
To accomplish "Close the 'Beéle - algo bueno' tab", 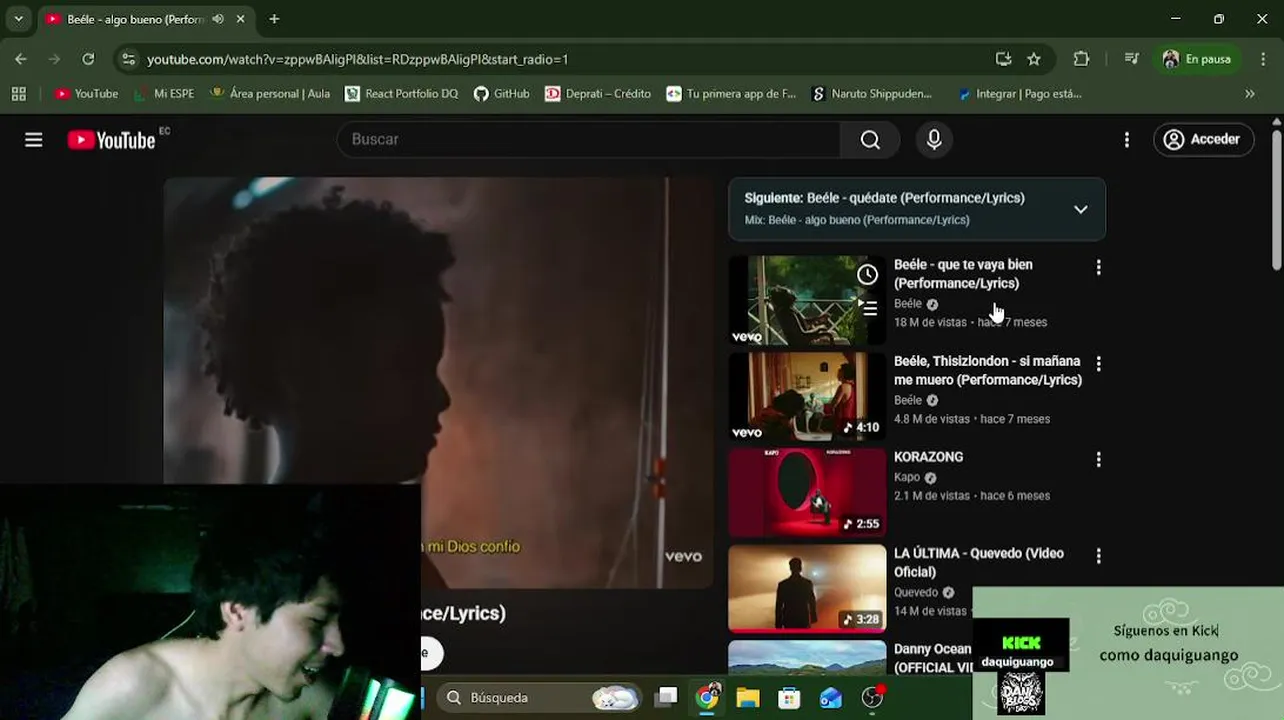I will pyautogui.click(x=241, y=19).
